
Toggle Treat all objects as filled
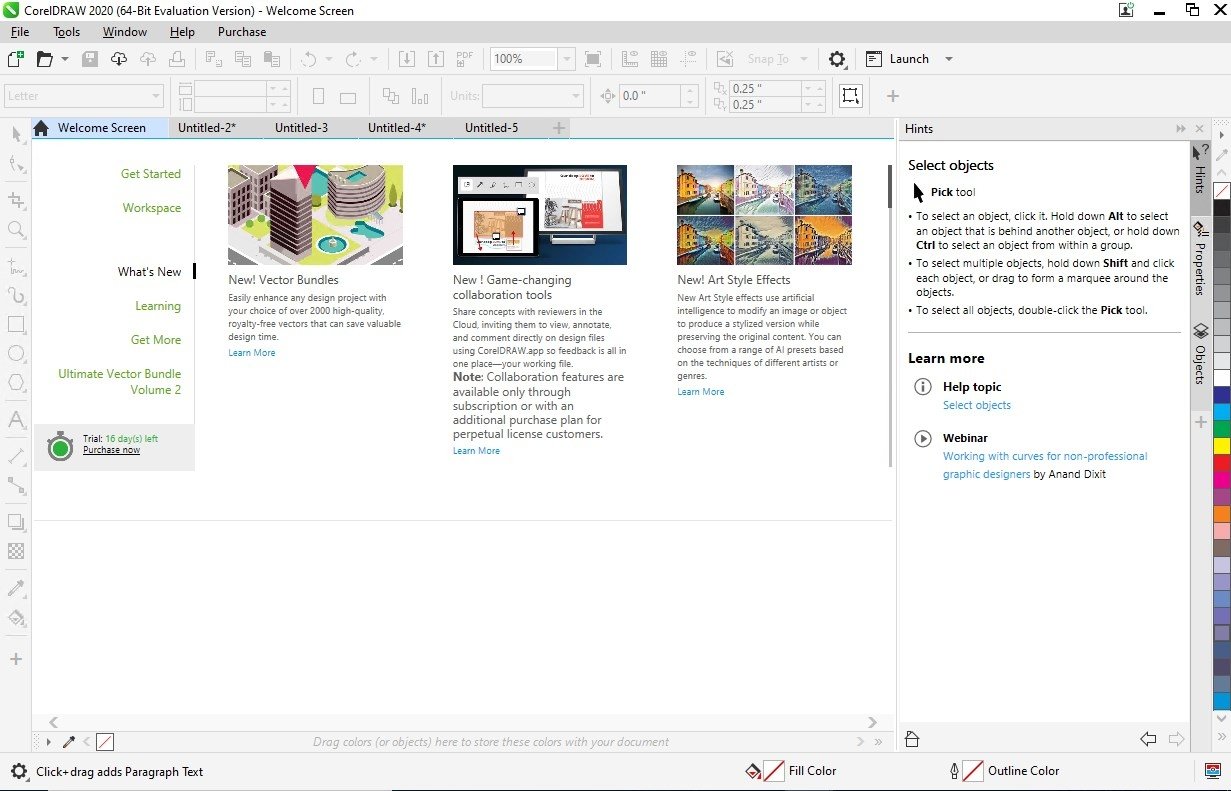pos(850,96)
